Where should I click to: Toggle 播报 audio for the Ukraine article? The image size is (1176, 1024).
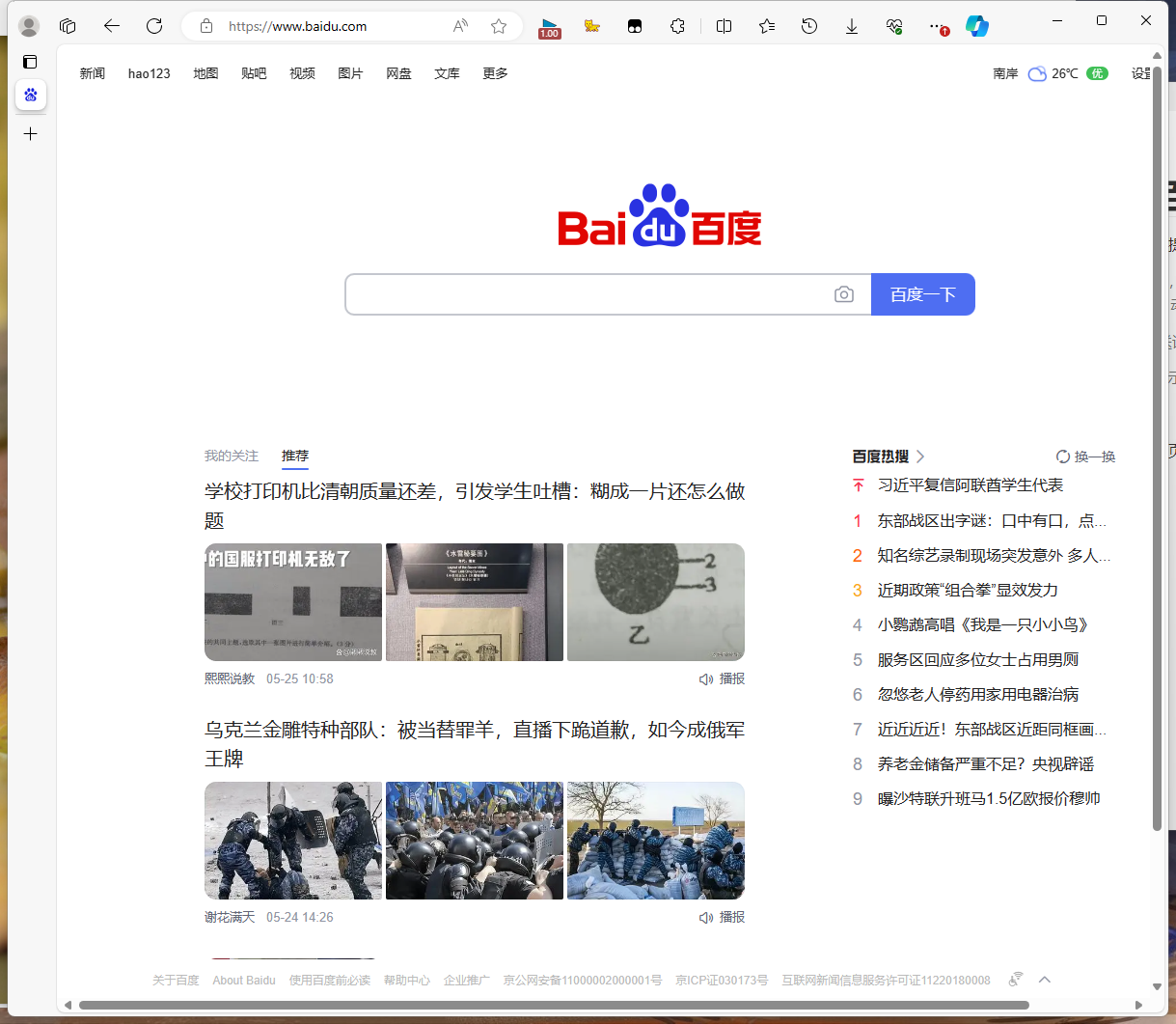(723, 917)
